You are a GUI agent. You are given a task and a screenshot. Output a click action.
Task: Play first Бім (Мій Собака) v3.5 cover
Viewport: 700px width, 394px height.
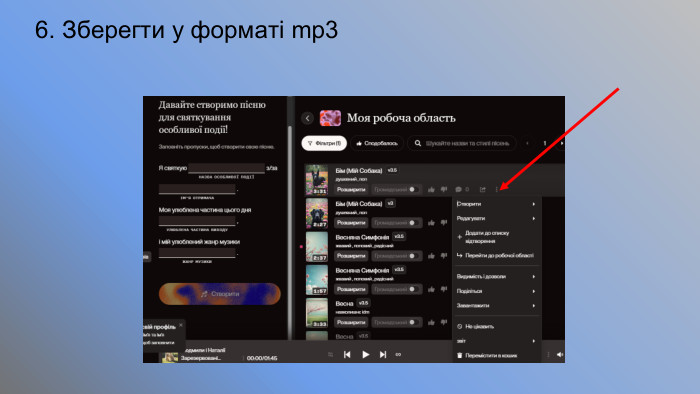[317, 180]
